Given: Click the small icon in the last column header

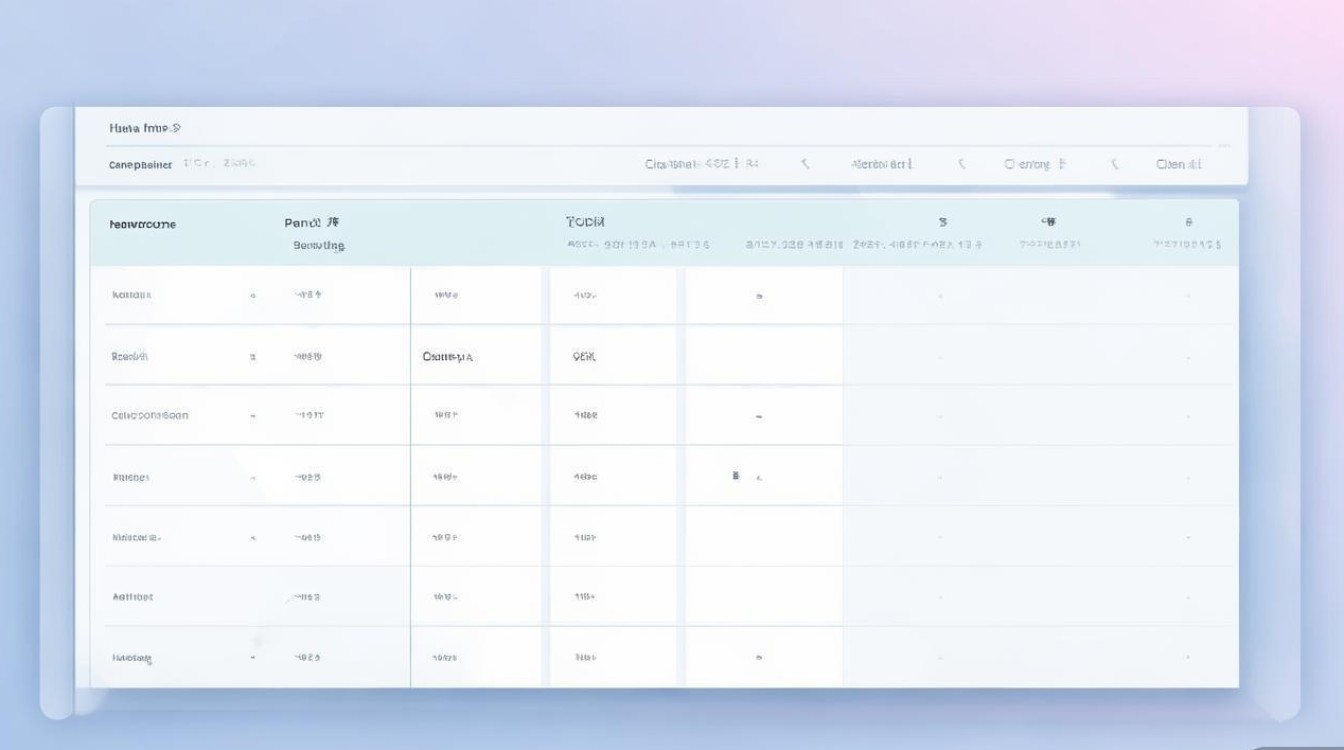Looking at the screenshot, I should 1188,222.
